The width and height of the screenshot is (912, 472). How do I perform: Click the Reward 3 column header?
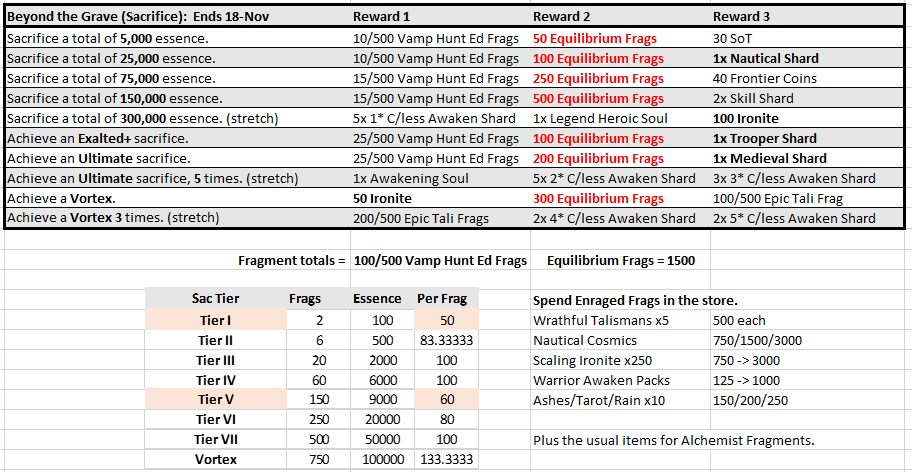click(x=808, y=17)
